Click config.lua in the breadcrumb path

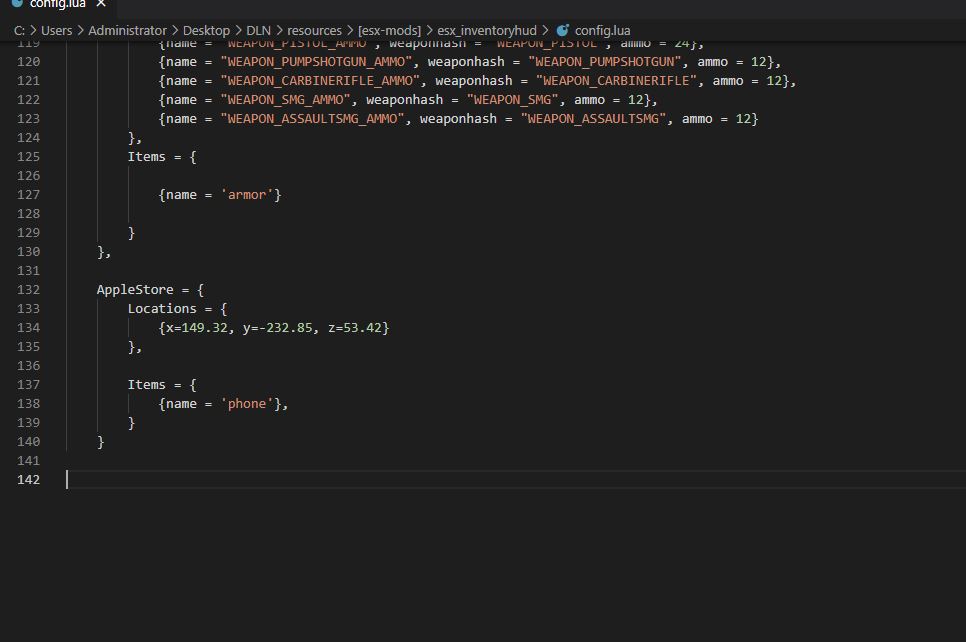[x=602, y=30]
